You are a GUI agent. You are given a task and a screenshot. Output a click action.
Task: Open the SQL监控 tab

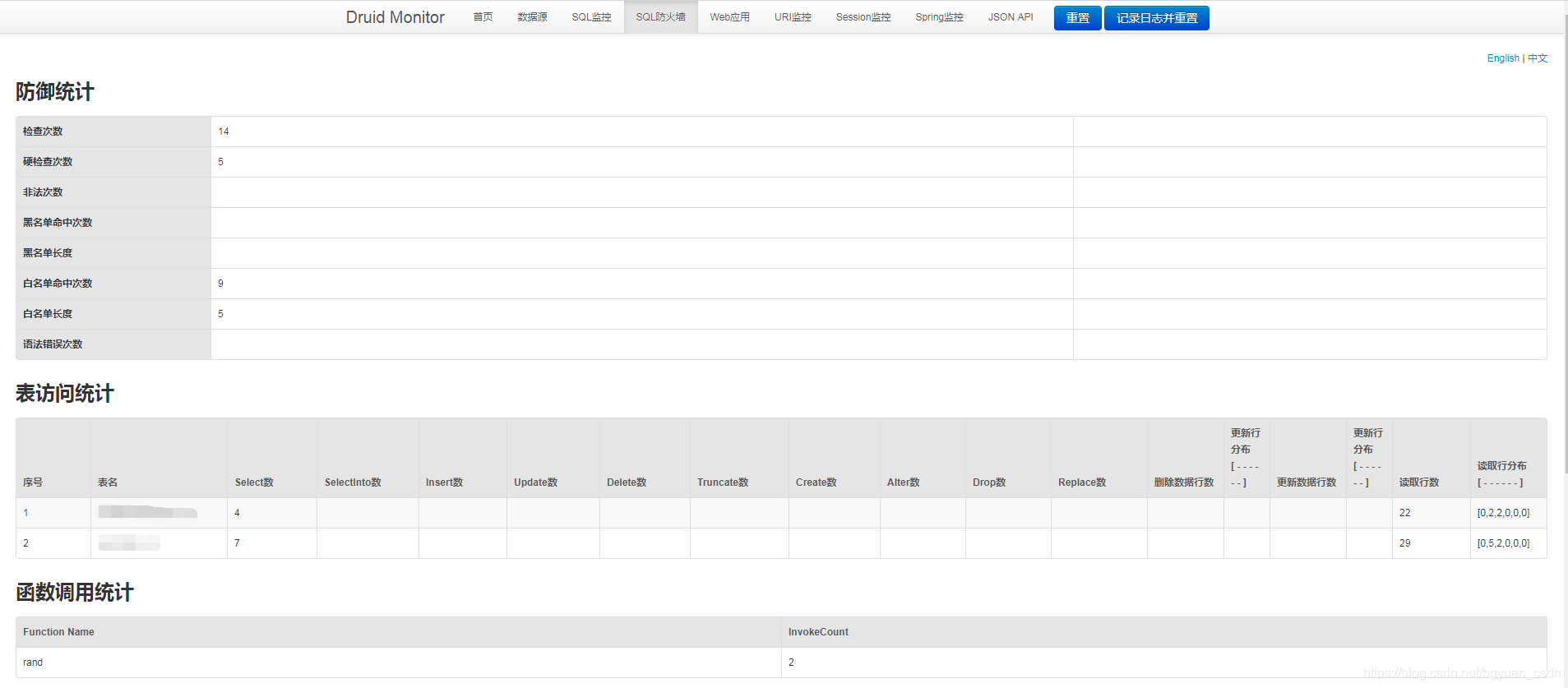(x=591, y=17)
